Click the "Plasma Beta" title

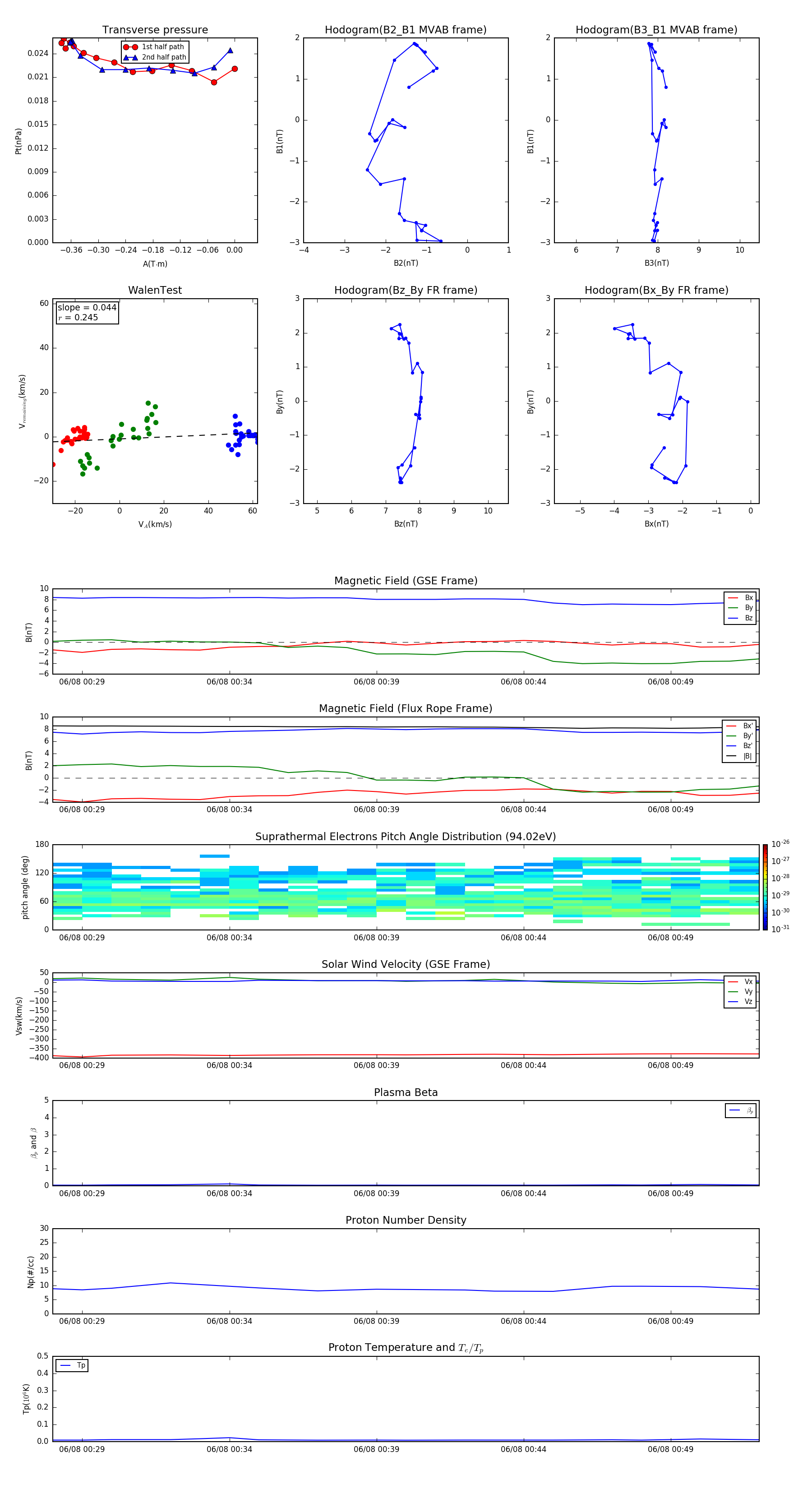click(406, 1093)
